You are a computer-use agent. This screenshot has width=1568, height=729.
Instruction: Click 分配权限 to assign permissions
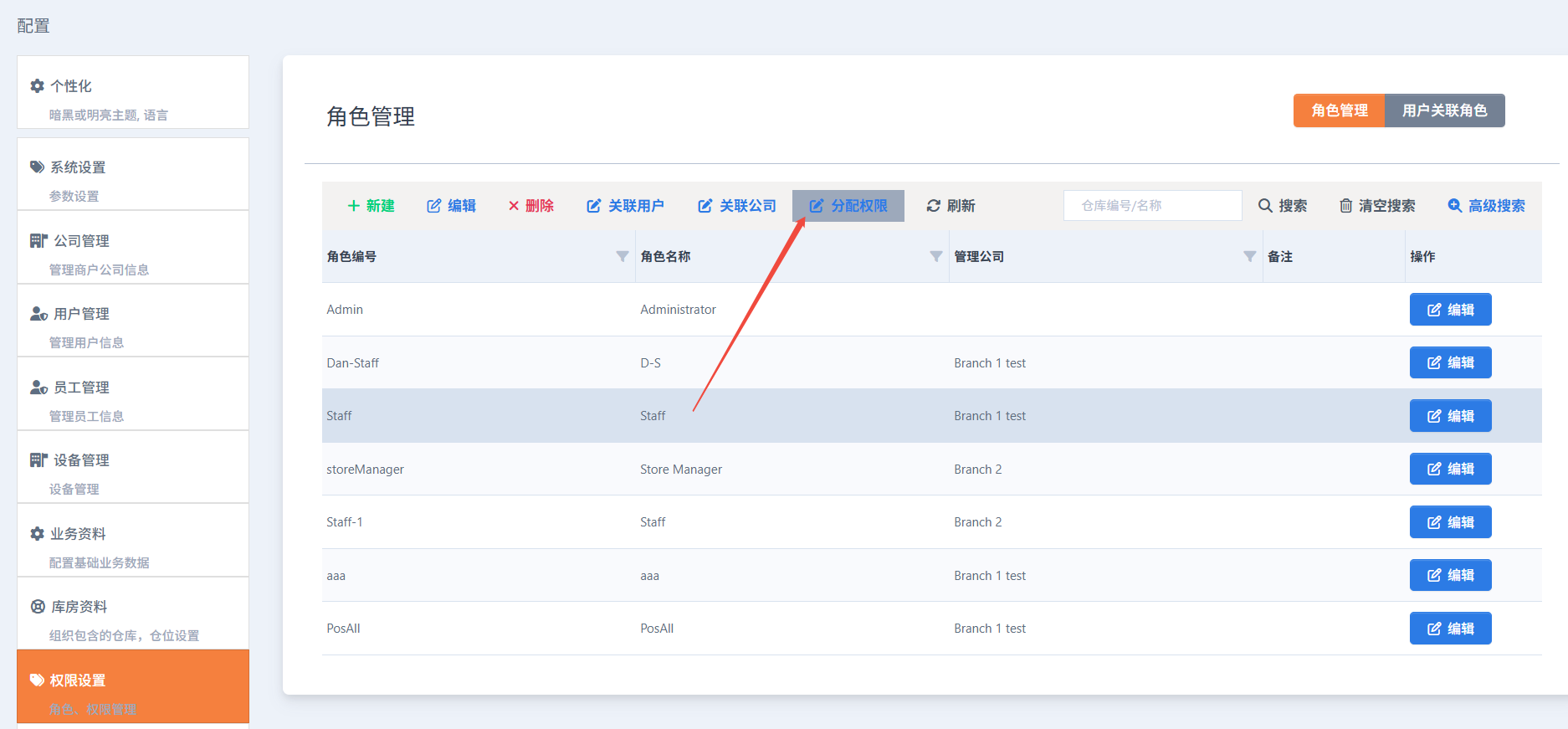click(x=848, y=206)
